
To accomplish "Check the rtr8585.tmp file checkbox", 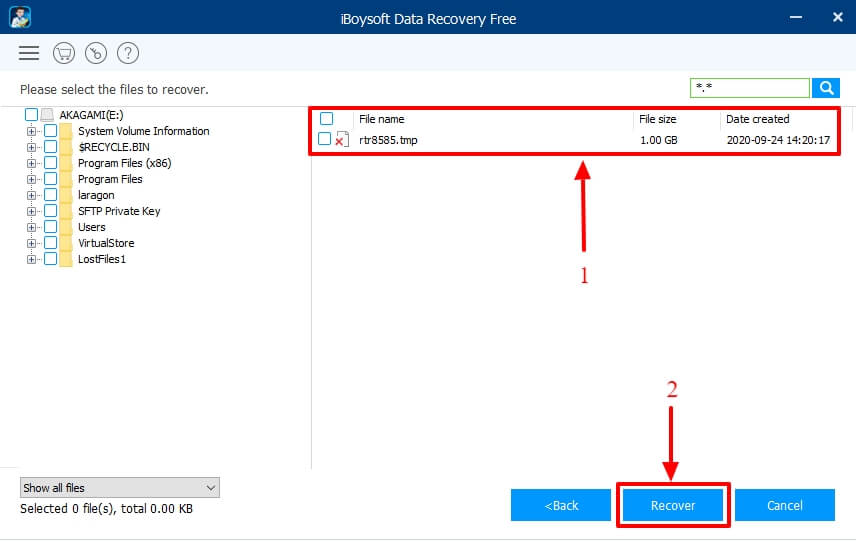I will coord(324,139).
